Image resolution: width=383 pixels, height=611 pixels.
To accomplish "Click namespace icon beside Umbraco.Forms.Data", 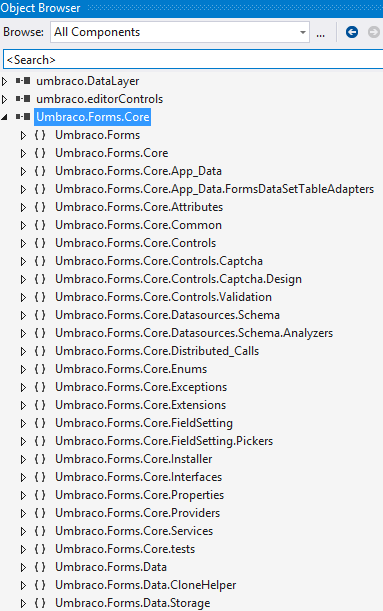I will pyautogui.click(x=40, y=567).
